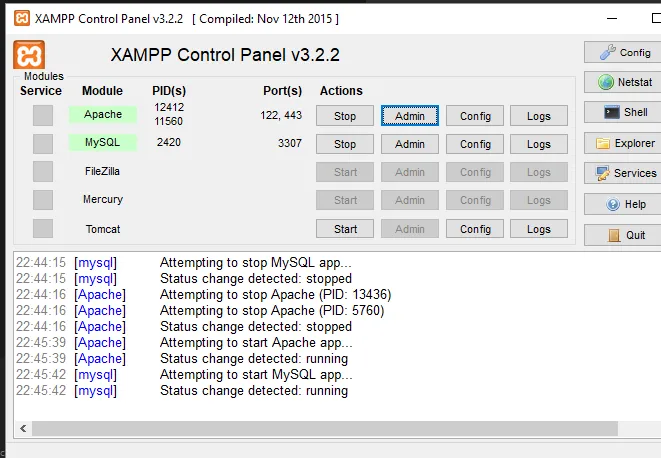Toggle the Apache service checkbox
The image size is (661, 458).
click(42, 115)
